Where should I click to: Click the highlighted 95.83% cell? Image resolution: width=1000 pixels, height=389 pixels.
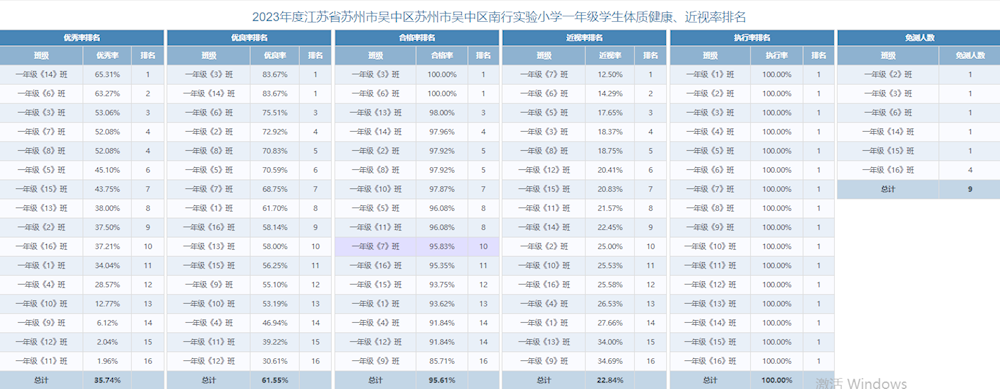(442, 246)
